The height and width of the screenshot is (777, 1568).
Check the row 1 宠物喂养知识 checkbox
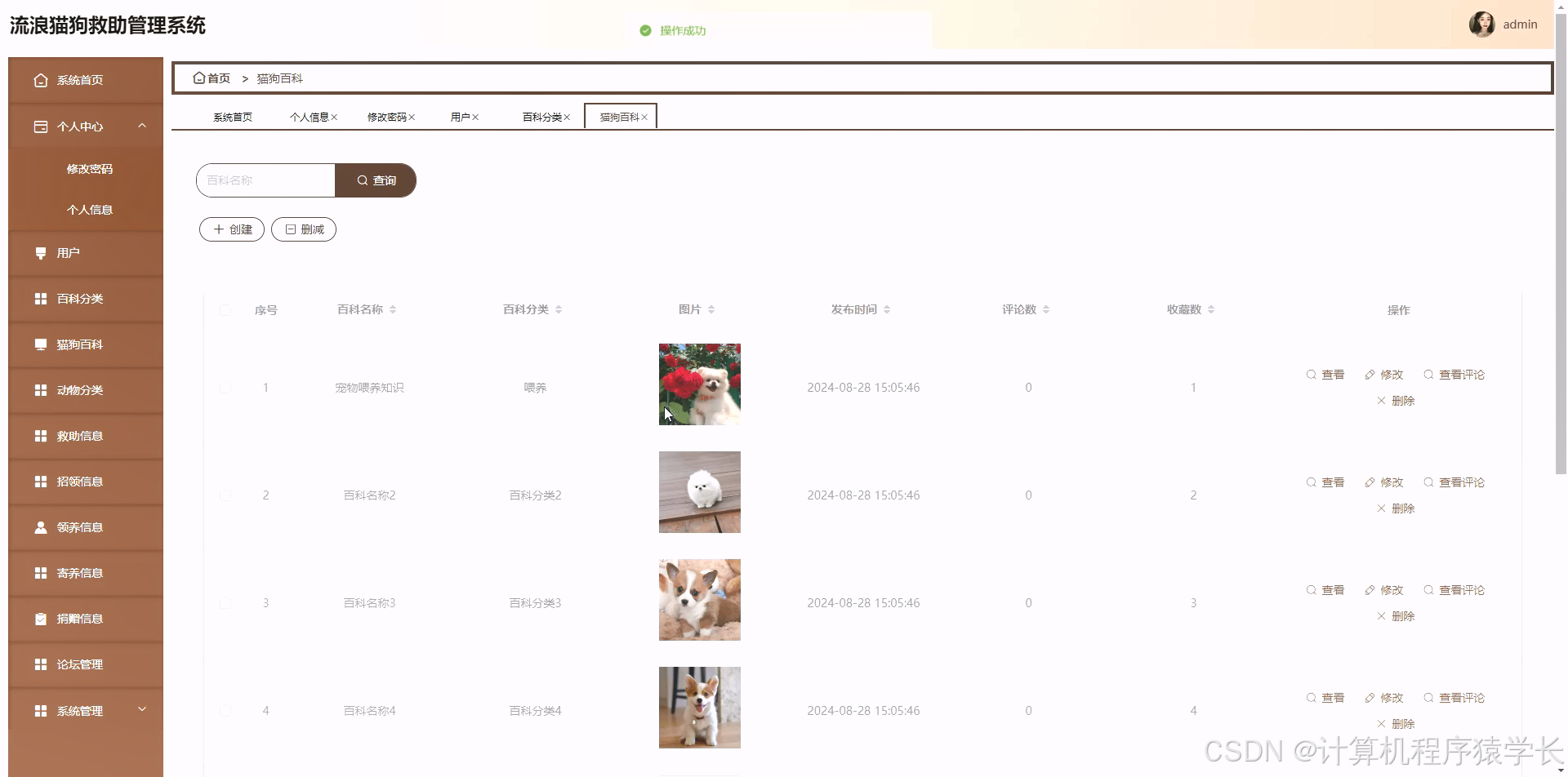coord(225,388)
